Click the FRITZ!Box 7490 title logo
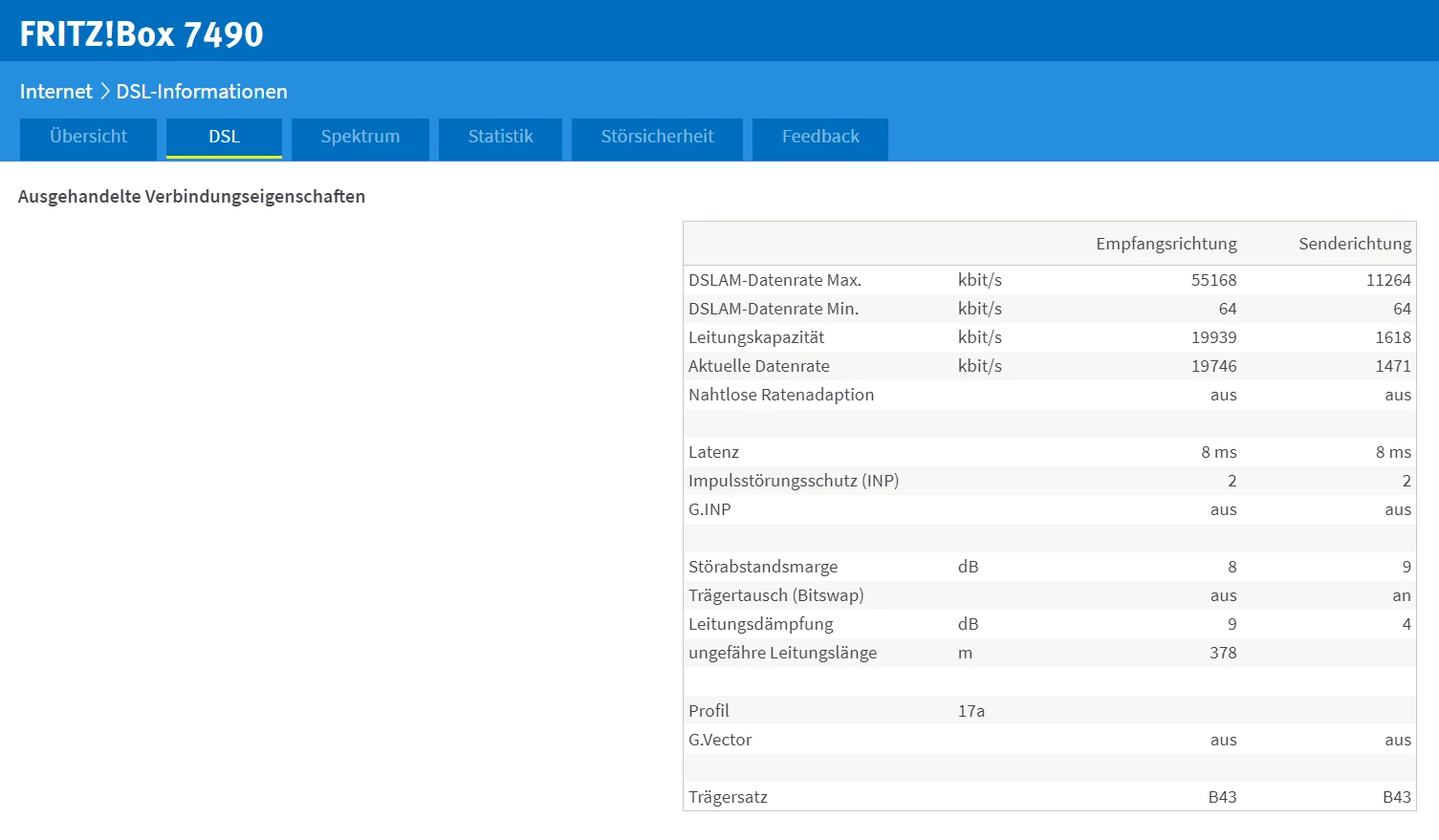Image resolution: width=1439 pixels, height=840 pixels. [142, 34]
